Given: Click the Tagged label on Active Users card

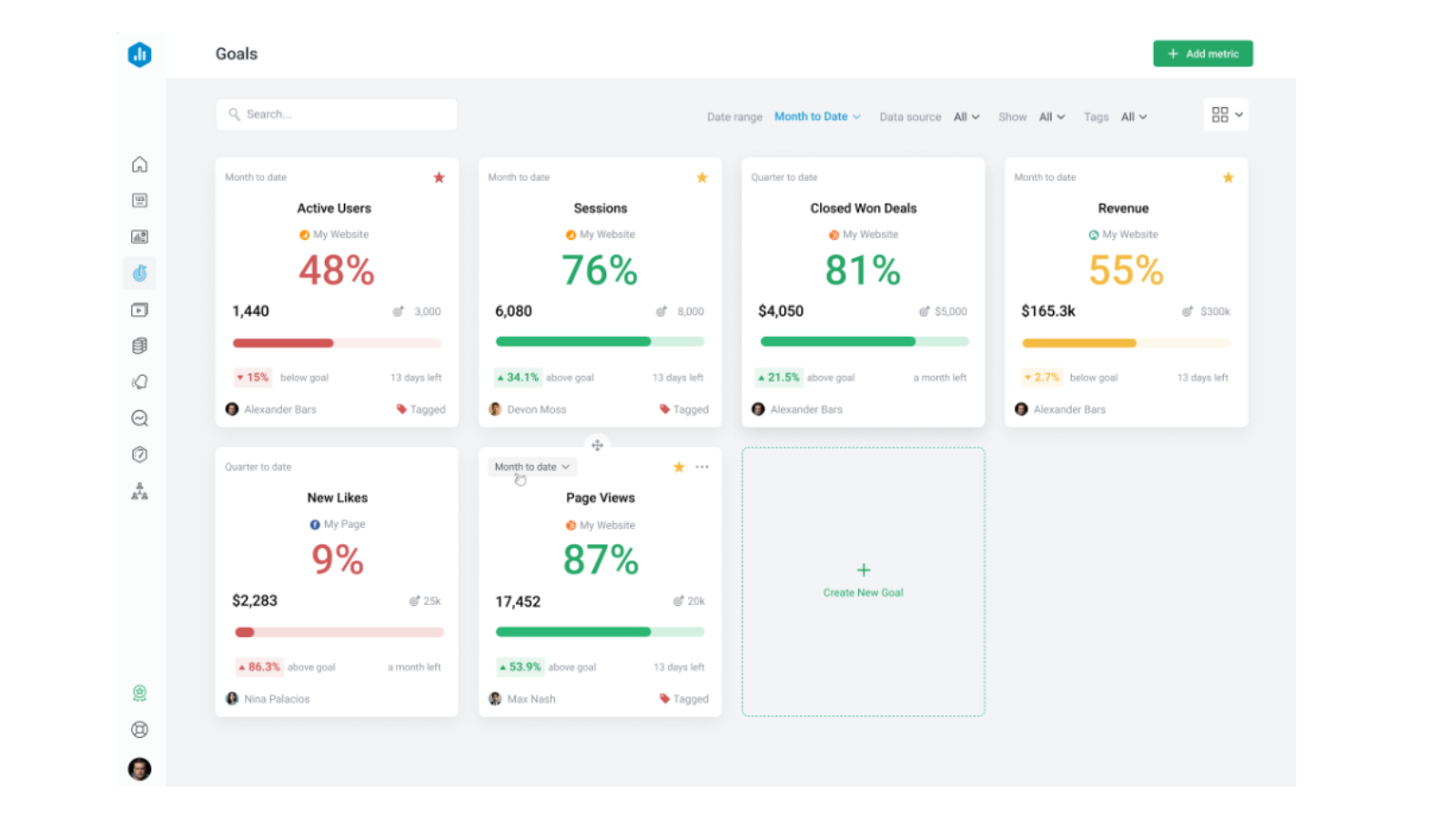Looking at the screenshot, I should point(421,409).
